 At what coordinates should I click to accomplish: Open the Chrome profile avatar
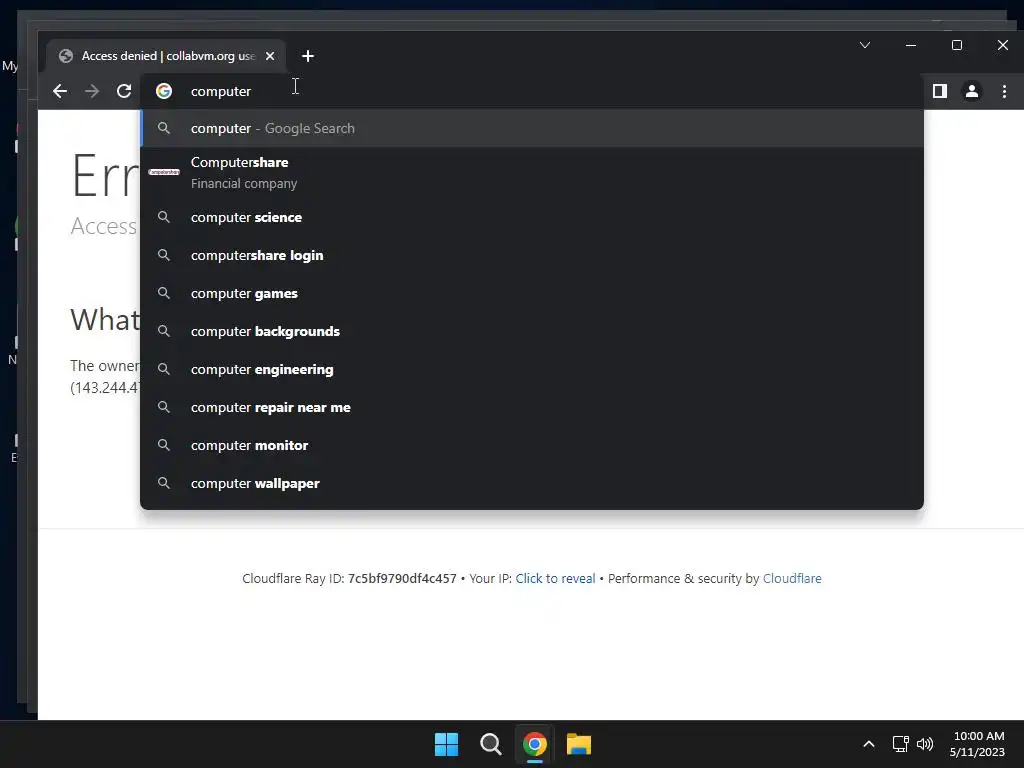[972, 91]
